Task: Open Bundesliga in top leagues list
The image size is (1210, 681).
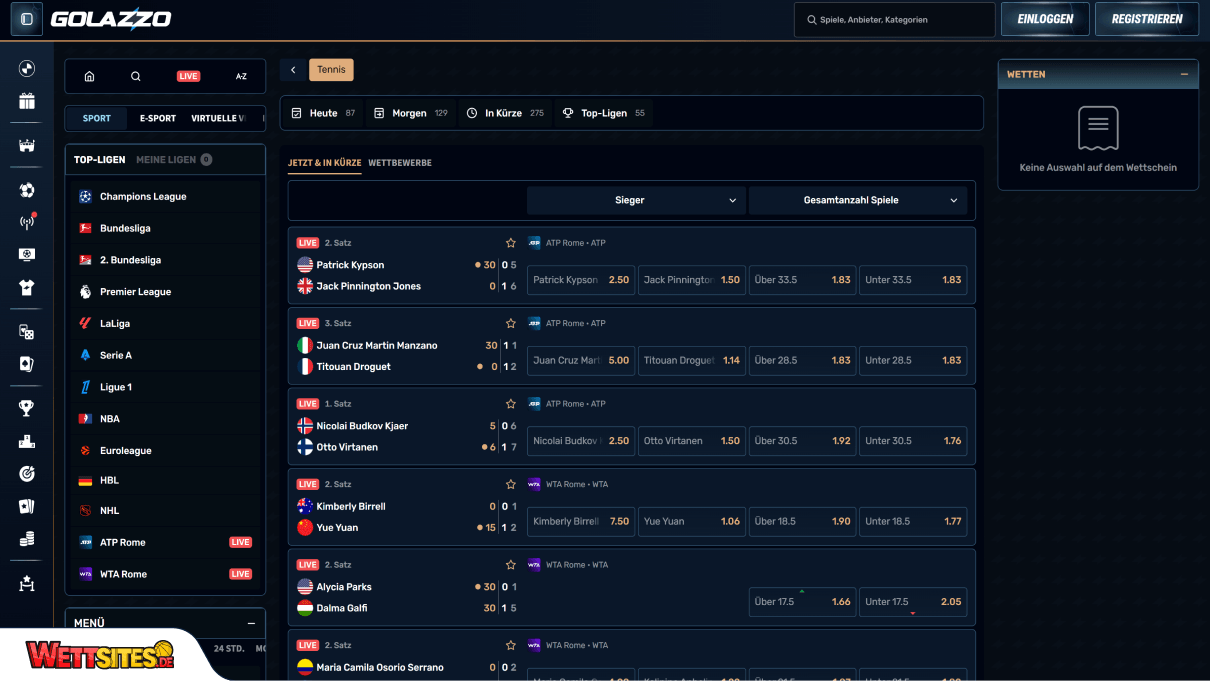Action: 165,228
